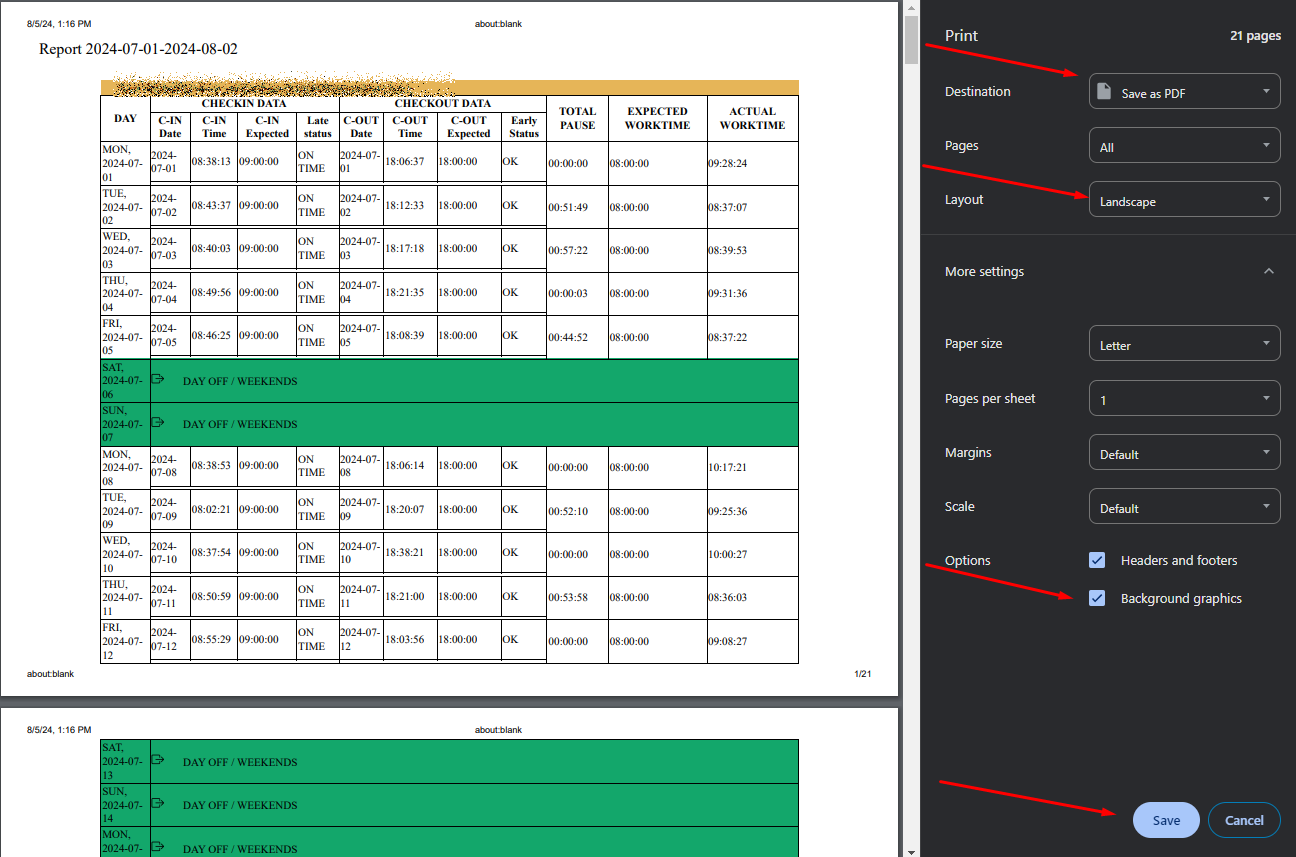Open the Margins dropdown

1184,453
